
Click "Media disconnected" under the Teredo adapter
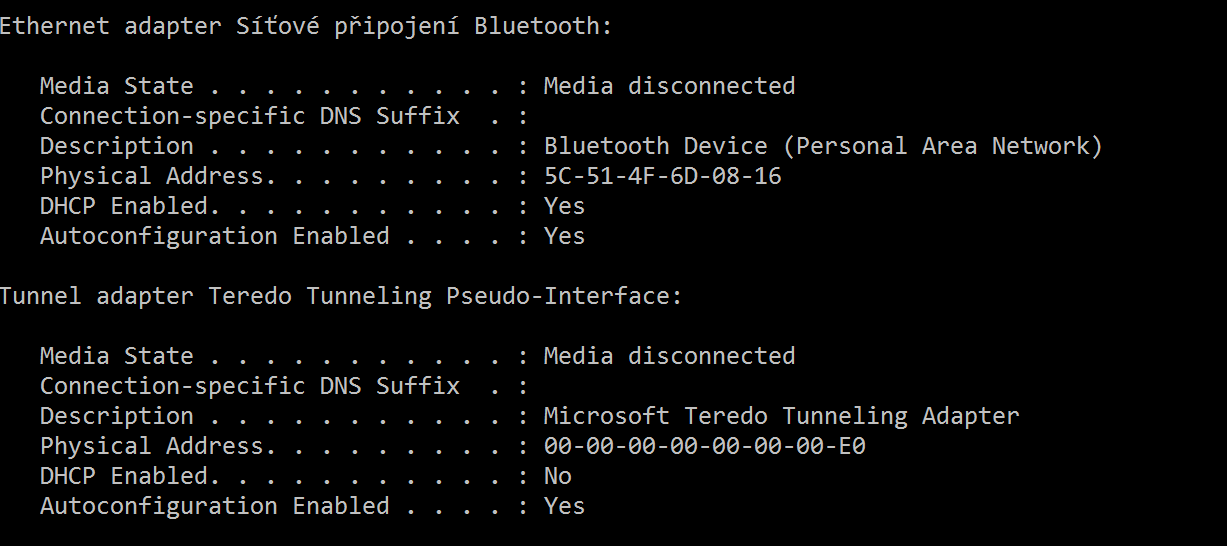point(669,357)
